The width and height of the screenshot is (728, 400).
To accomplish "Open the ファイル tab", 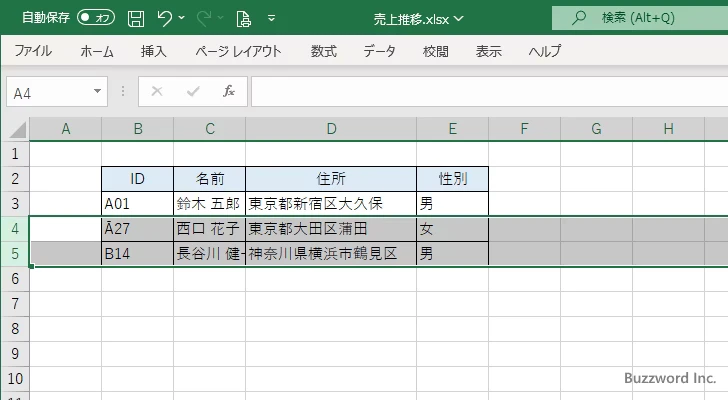I will [33, 51].
